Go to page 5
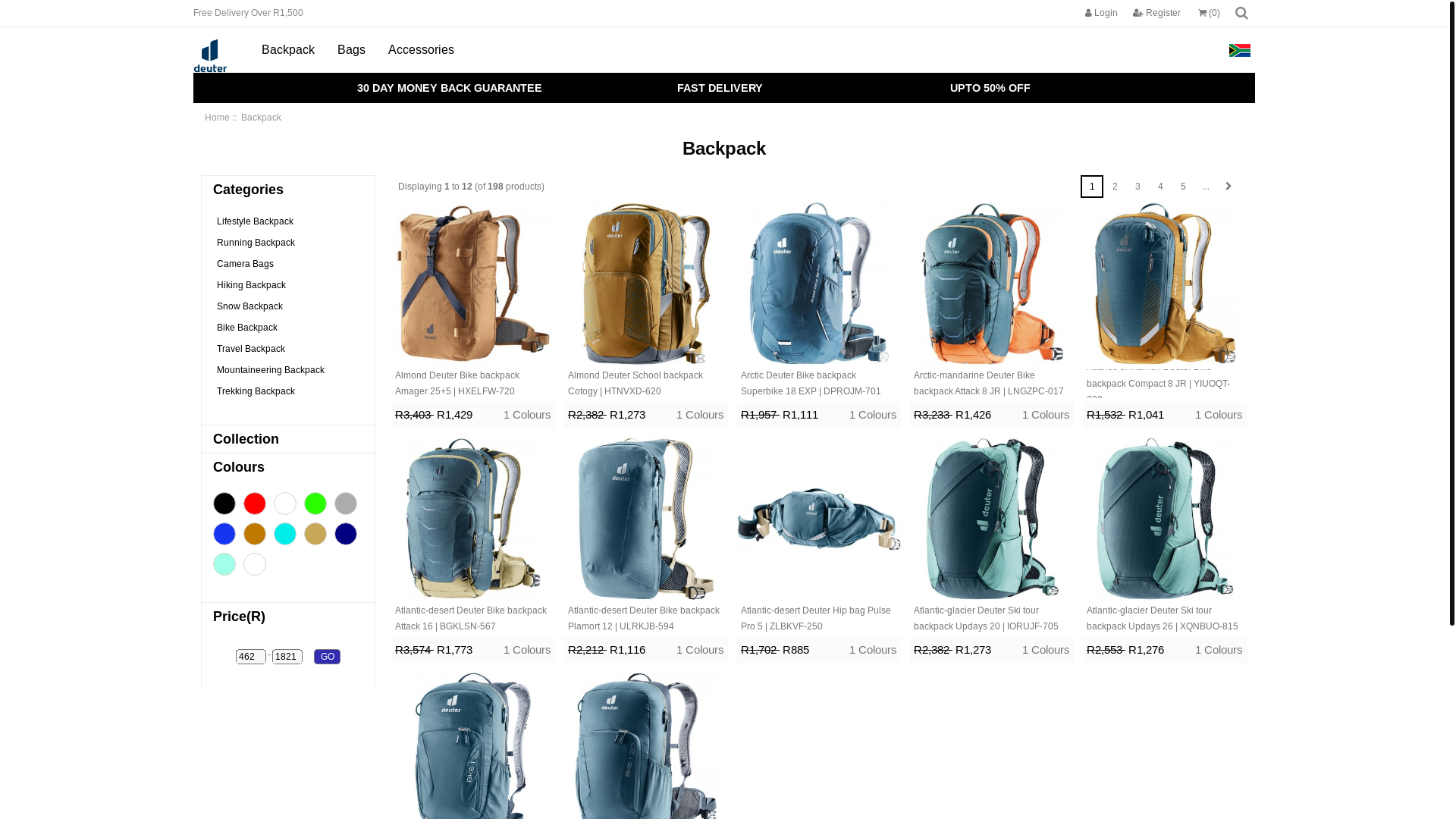The width and height of the screenshot is (1456, 819). click(1183, 187)
